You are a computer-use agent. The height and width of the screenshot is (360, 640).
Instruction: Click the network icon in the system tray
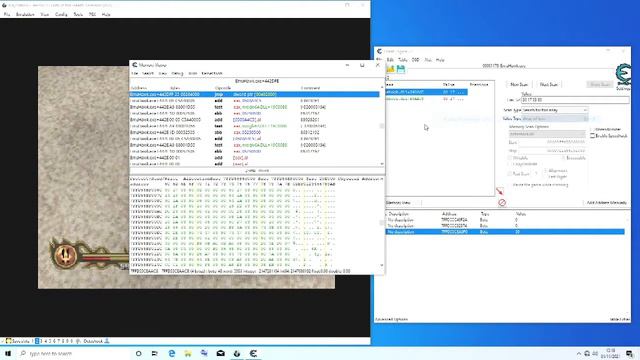click(x=587, y=353)
